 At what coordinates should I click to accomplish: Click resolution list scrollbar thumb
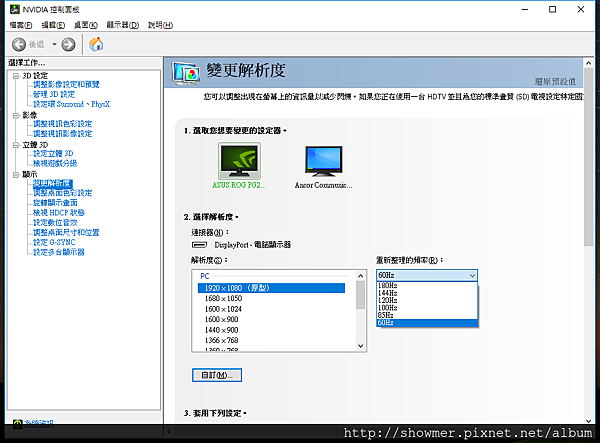tap(360, 295)
